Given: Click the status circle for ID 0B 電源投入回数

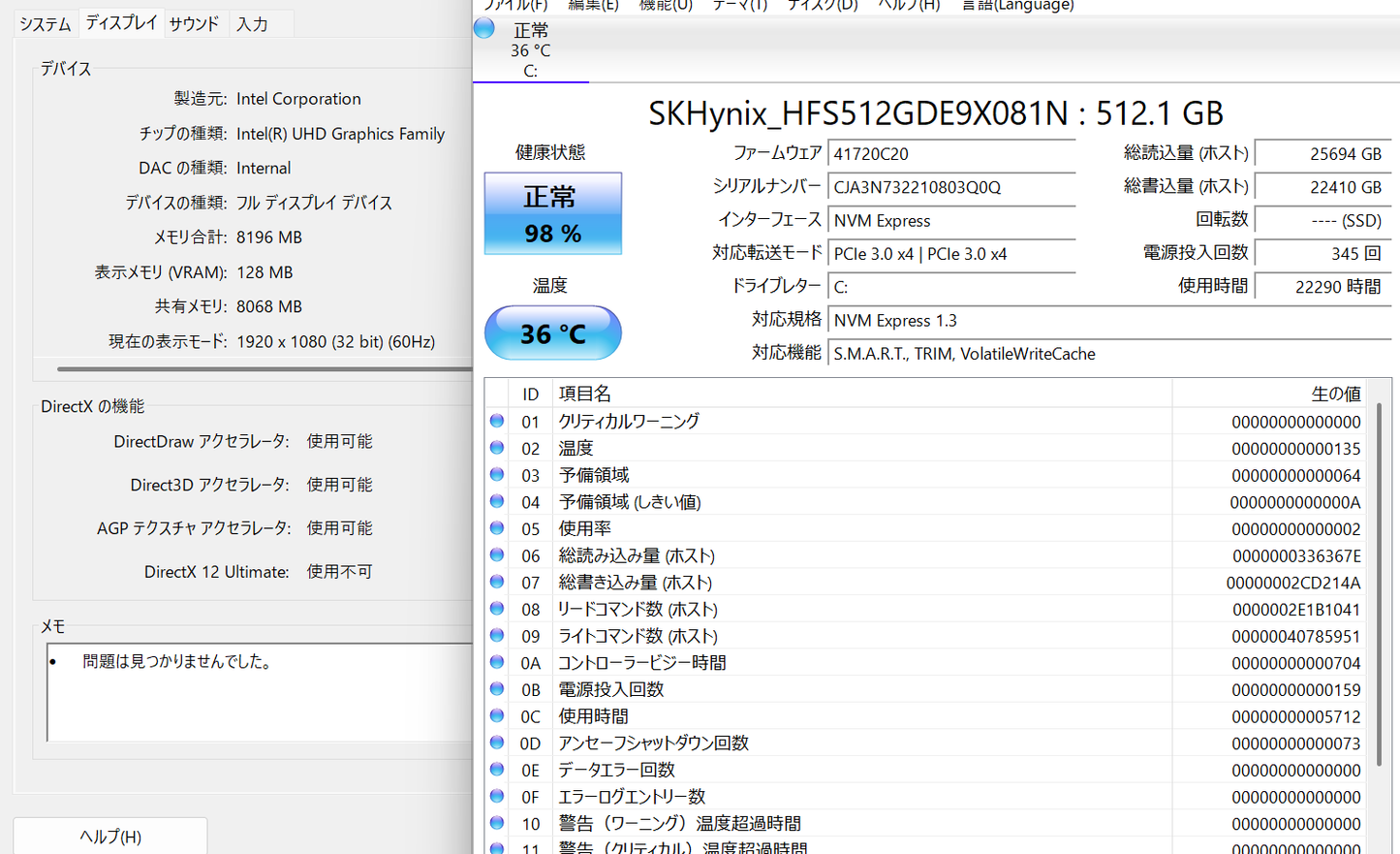Looking at the screenshot, I should (x=497, y=689).
